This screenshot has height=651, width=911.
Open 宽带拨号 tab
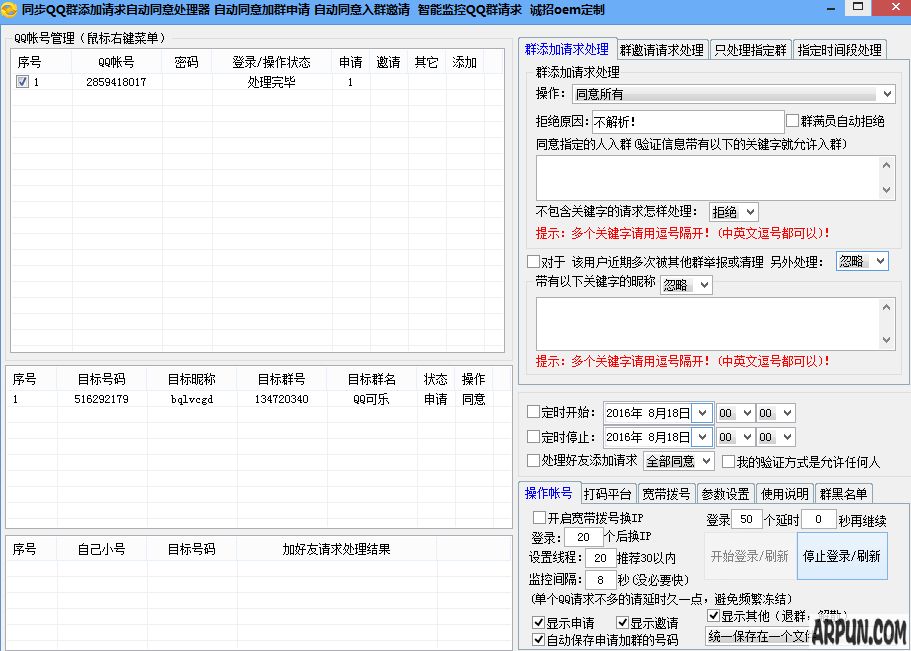pyautogui.click(x=666, y=494)
